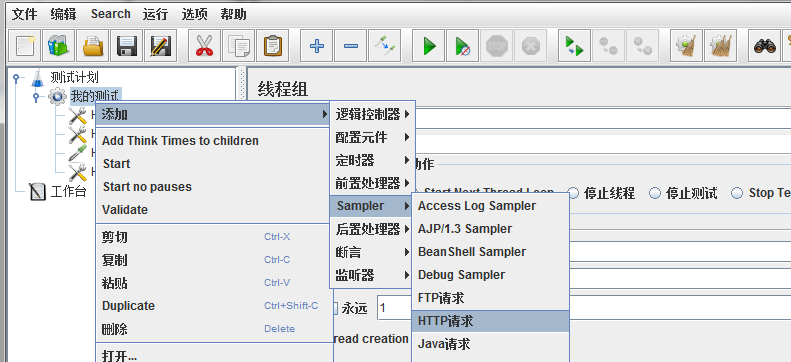Click the green Start test icon
The width and height of the screenshot is (791, 362).
429,46
